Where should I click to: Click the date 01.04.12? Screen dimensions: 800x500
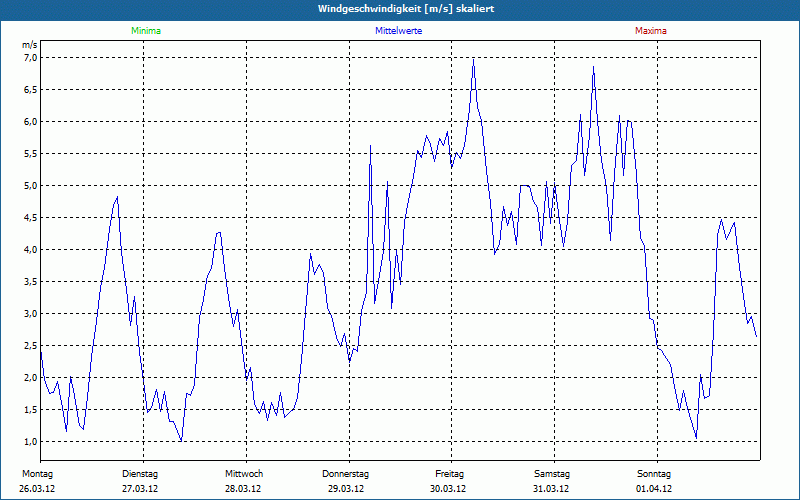(x=654, y=489)
